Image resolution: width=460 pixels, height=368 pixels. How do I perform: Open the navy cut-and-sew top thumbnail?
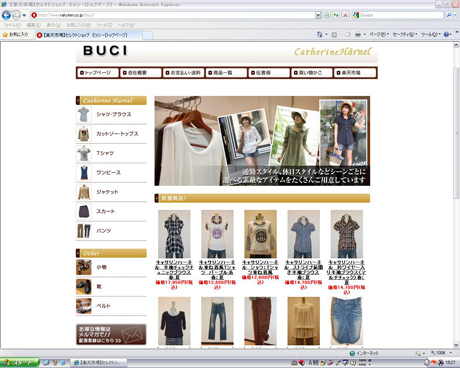[174, 321]
